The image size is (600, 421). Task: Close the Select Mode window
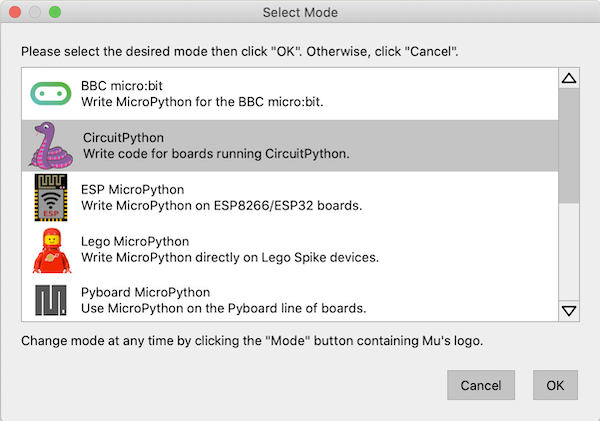(15, 12)
